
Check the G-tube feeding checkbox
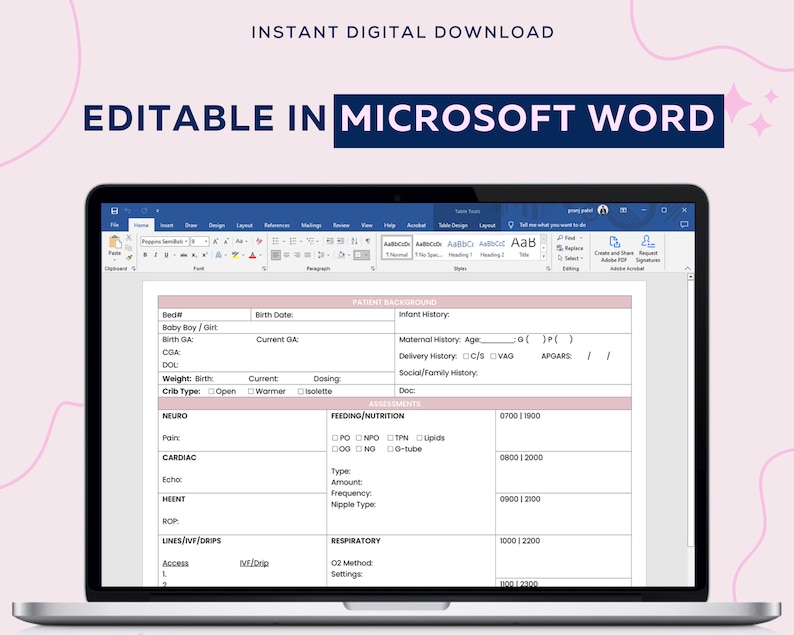(390, 449)
